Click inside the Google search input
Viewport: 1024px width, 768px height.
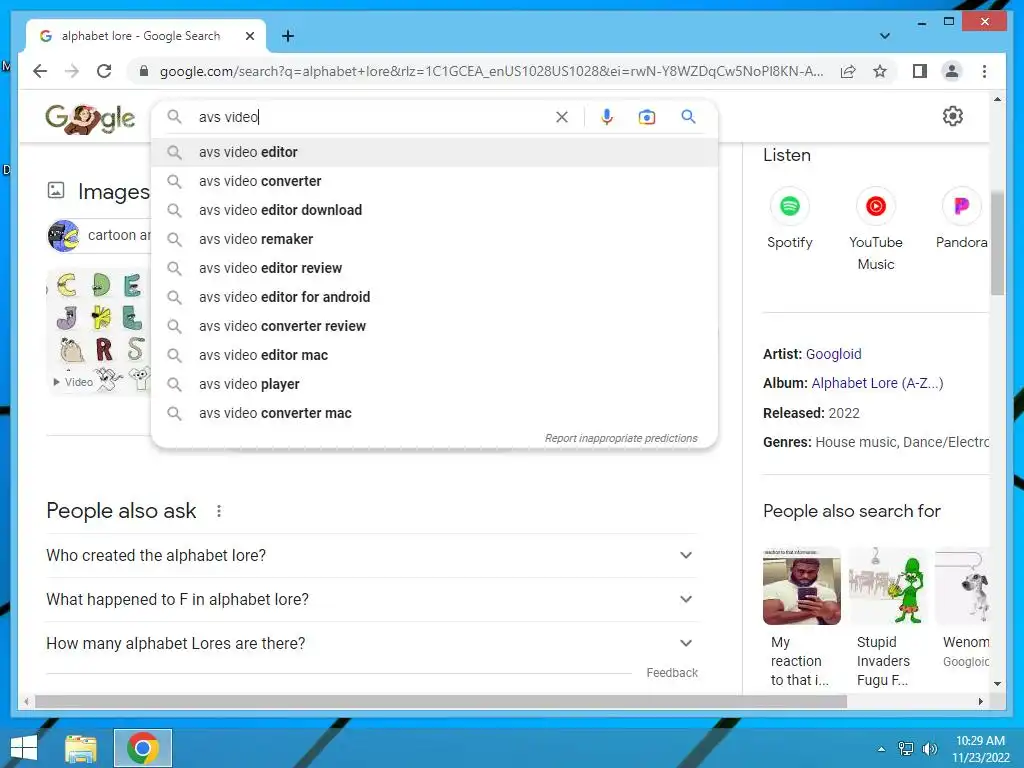372,117
